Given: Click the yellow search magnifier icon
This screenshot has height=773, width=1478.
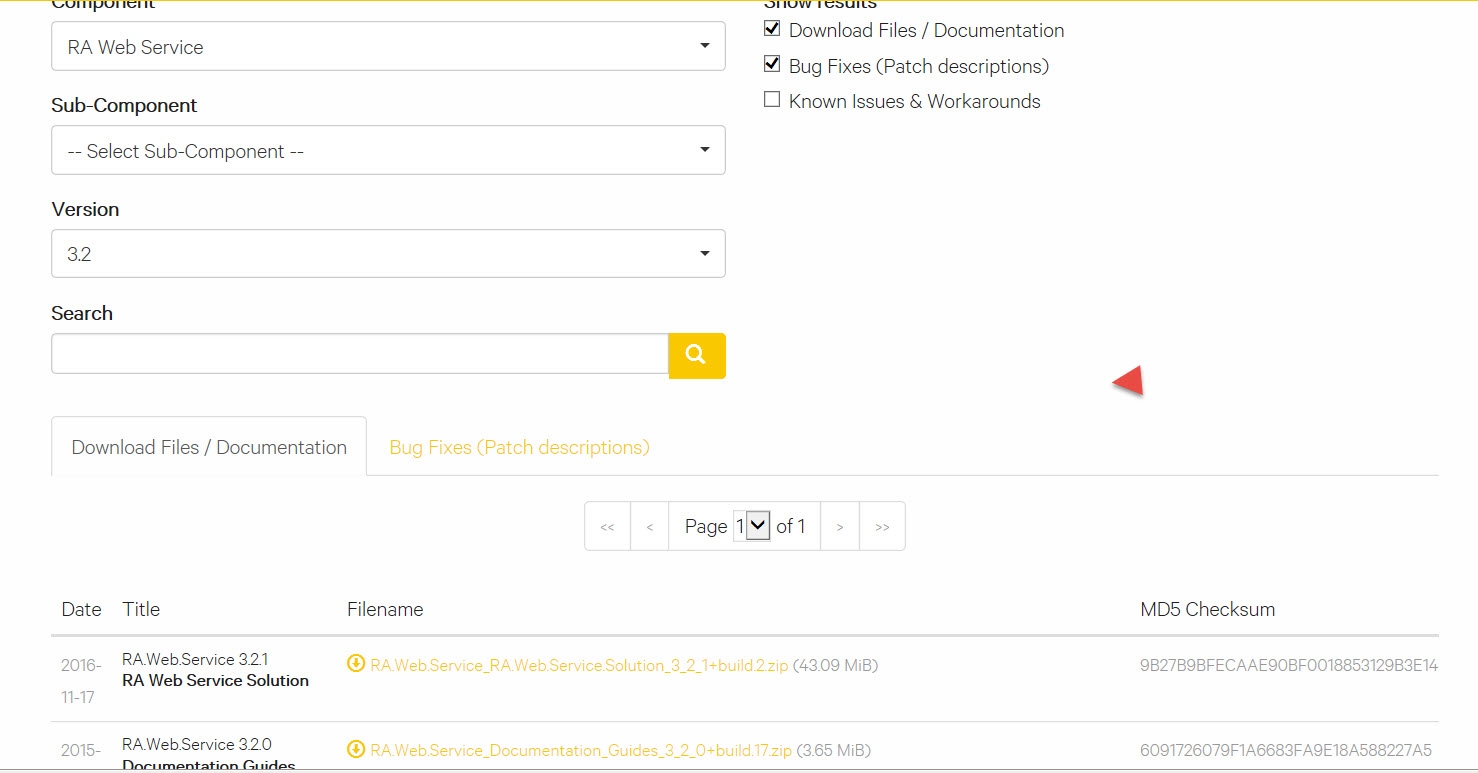Looking at the screenshot, I should pos(696,355).
